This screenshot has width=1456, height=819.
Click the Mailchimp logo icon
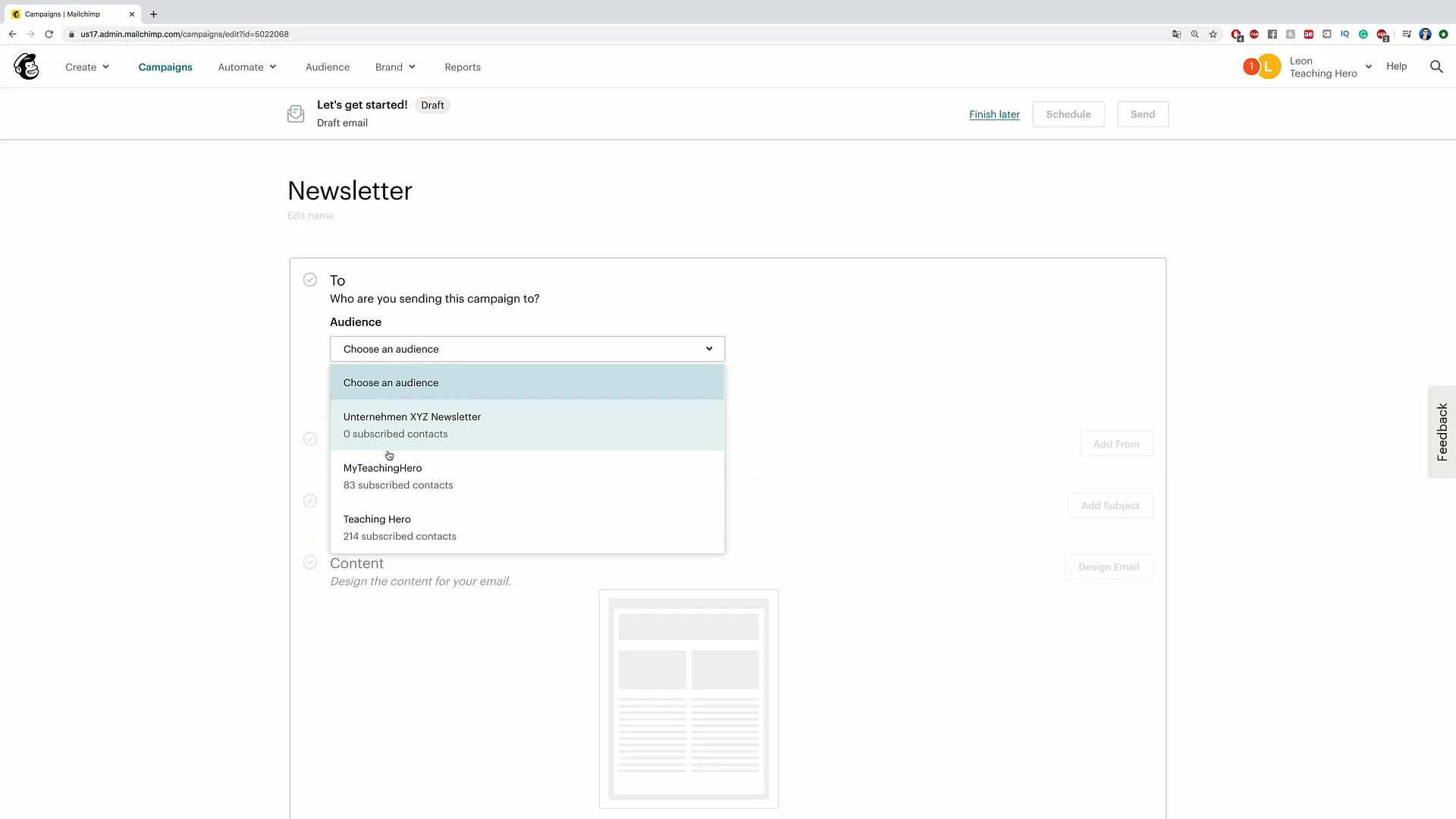[26, 66]
